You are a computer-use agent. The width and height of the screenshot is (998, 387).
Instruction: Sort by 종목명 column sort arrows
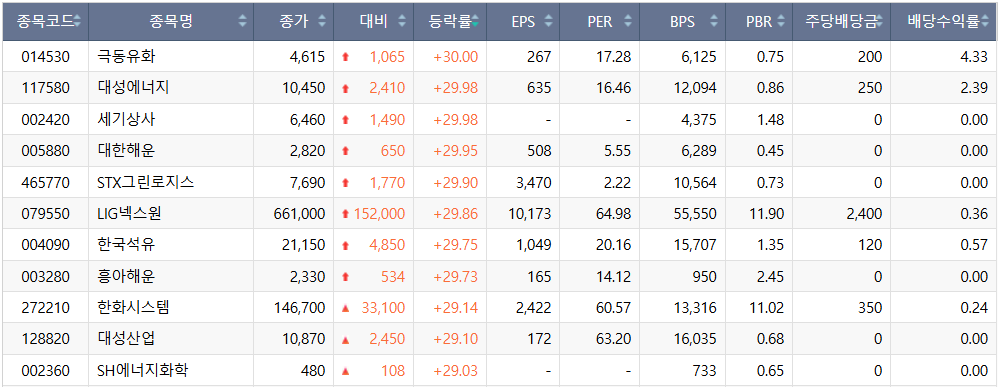click(242, 22)
